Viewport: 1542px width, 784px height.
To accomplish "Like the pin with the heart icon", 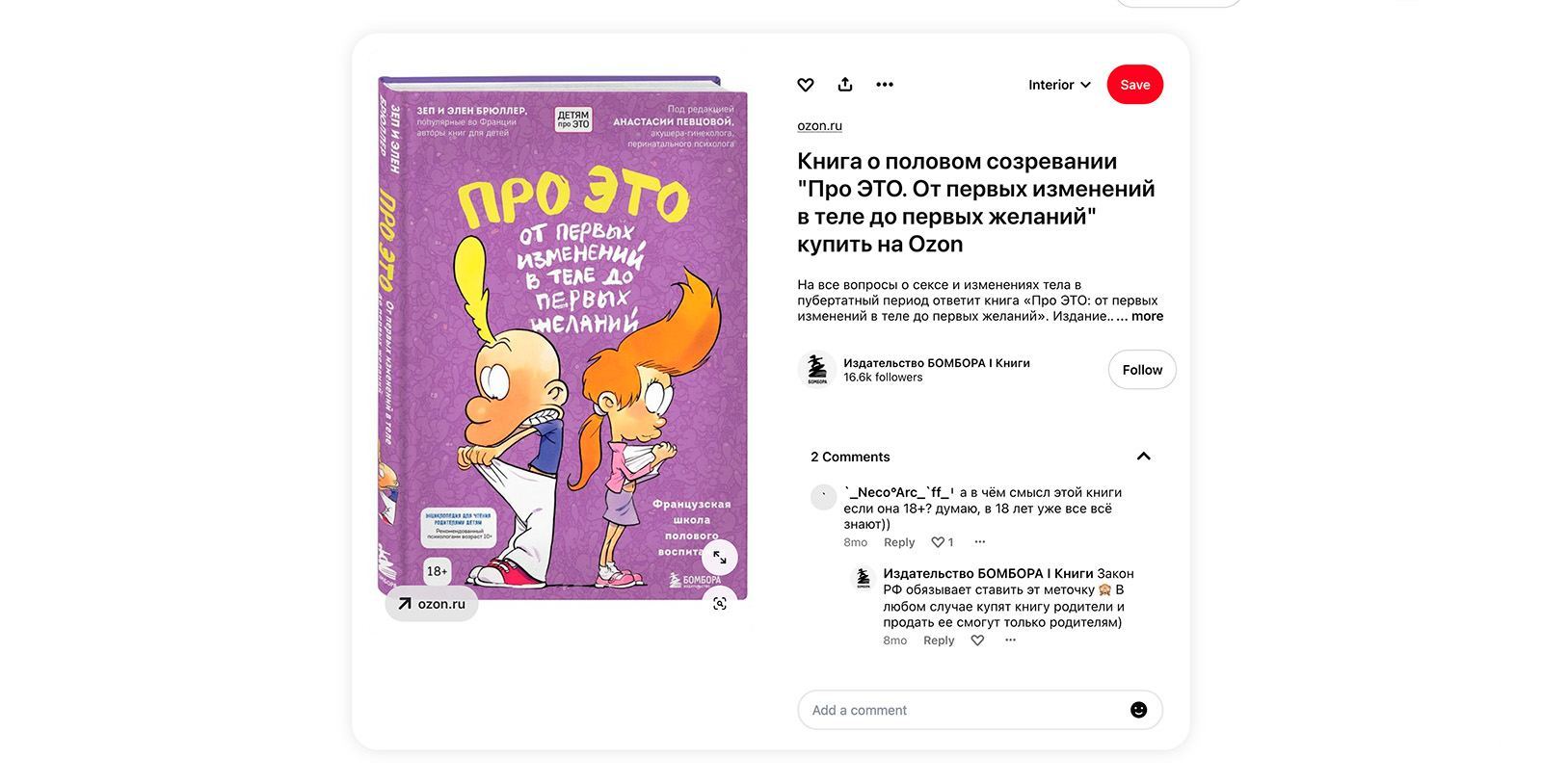I will (x=806, y=85).
